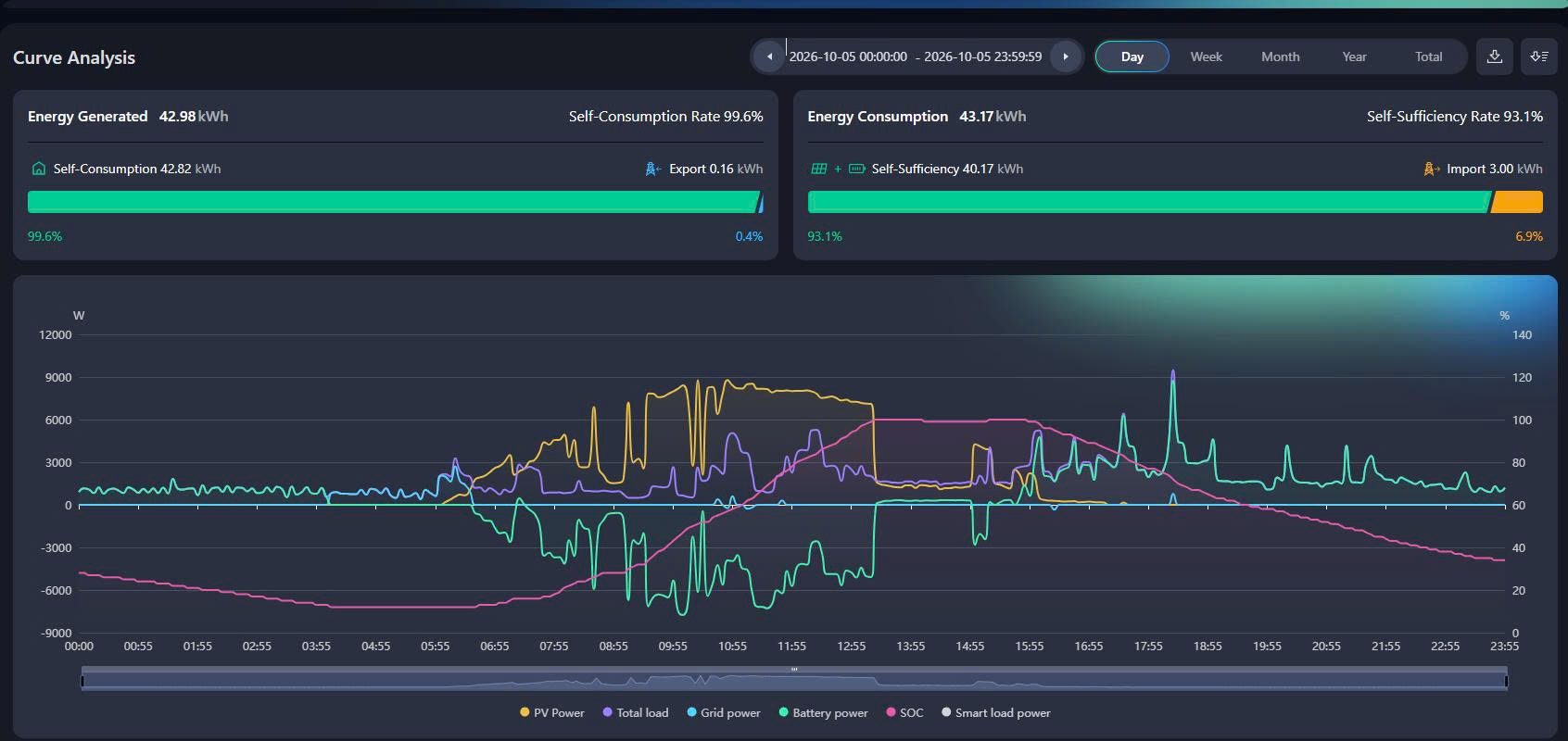Download the curve data

[1495, 57]
